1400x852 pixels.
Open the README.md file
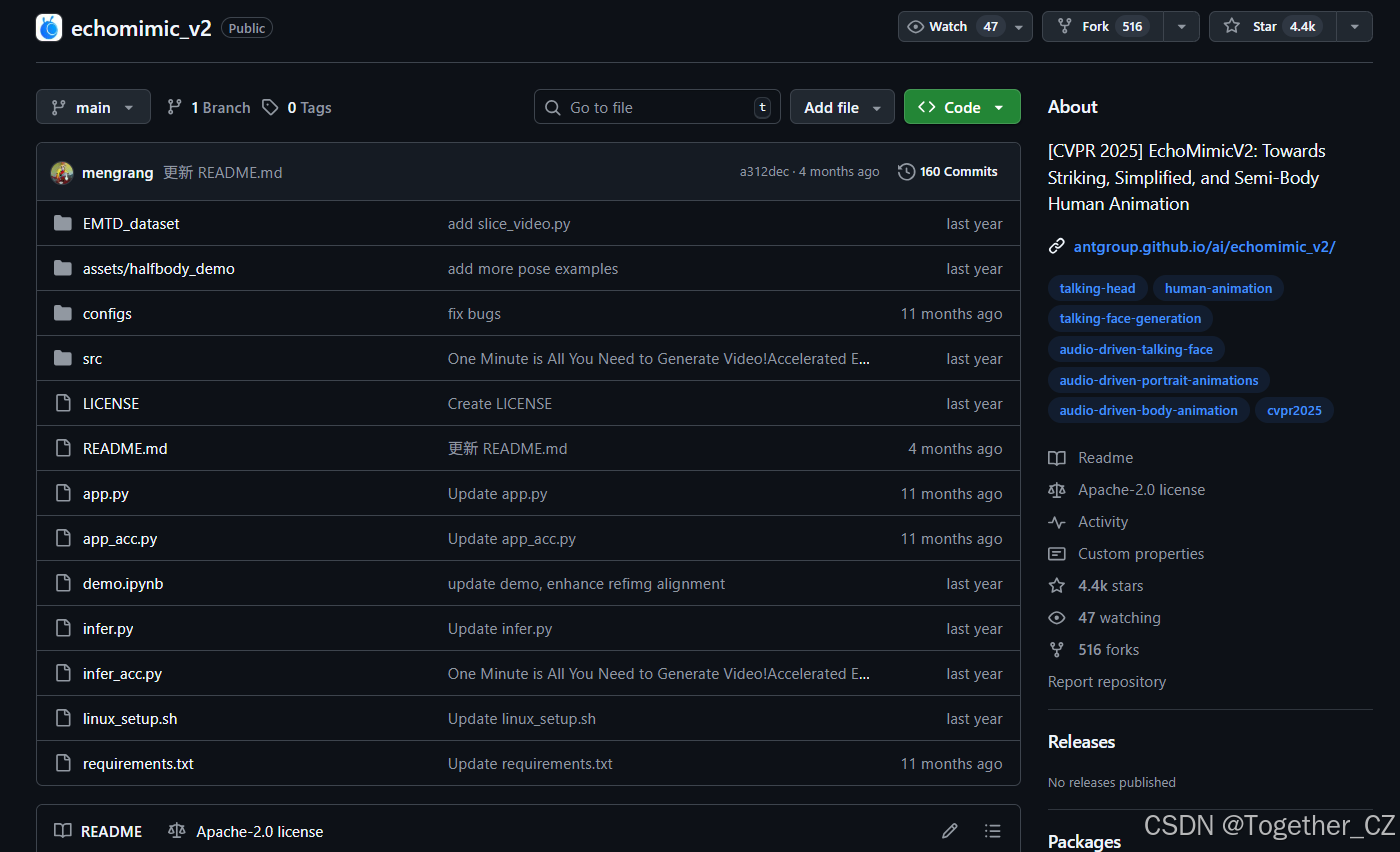125,449
